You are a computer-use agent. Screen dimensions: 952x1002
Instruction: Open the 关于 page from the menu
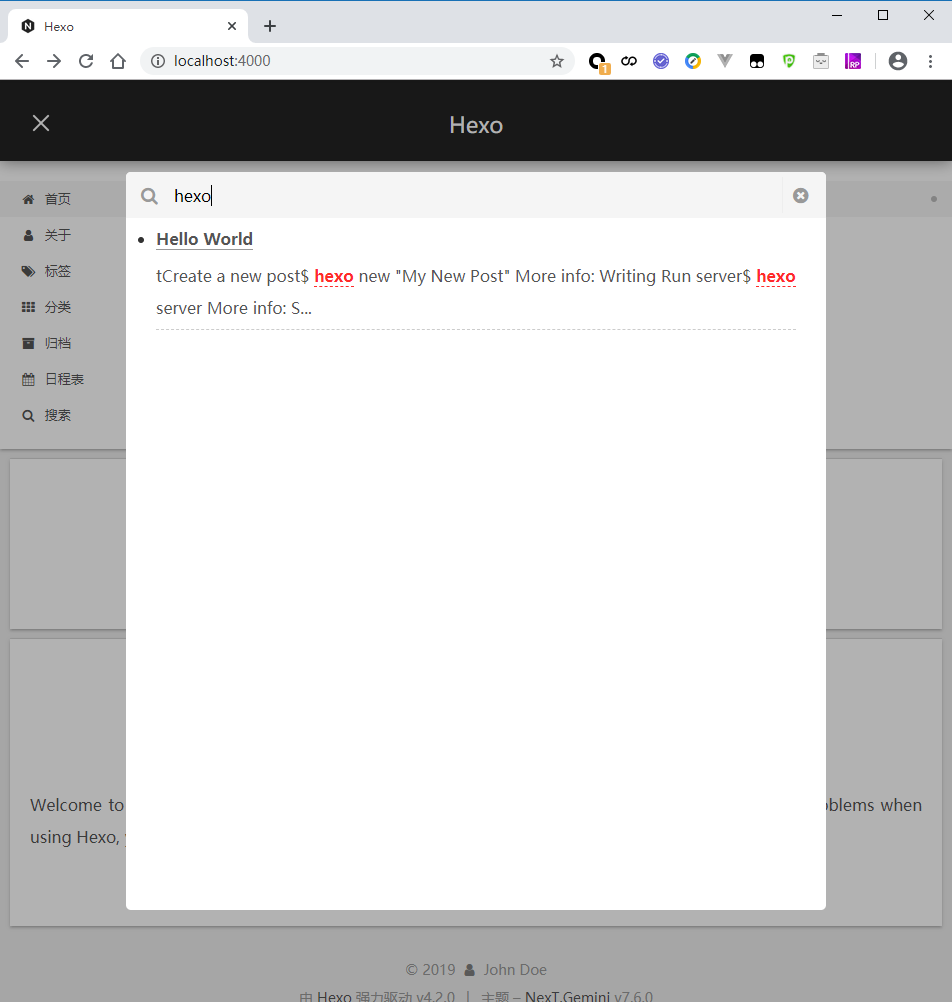[x=57, y=235]
